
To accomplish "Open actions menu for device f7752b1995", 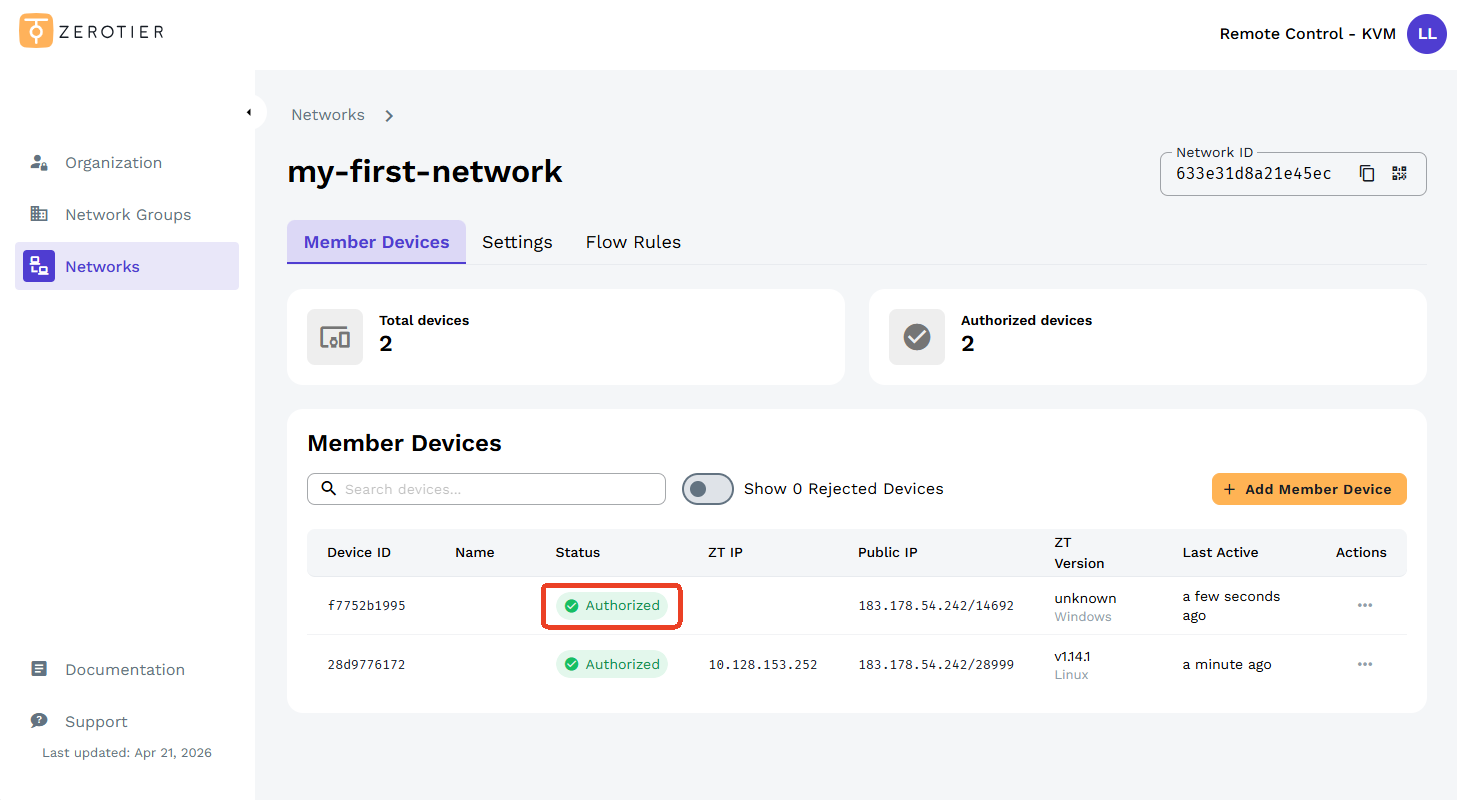I will pos(1364,606).
